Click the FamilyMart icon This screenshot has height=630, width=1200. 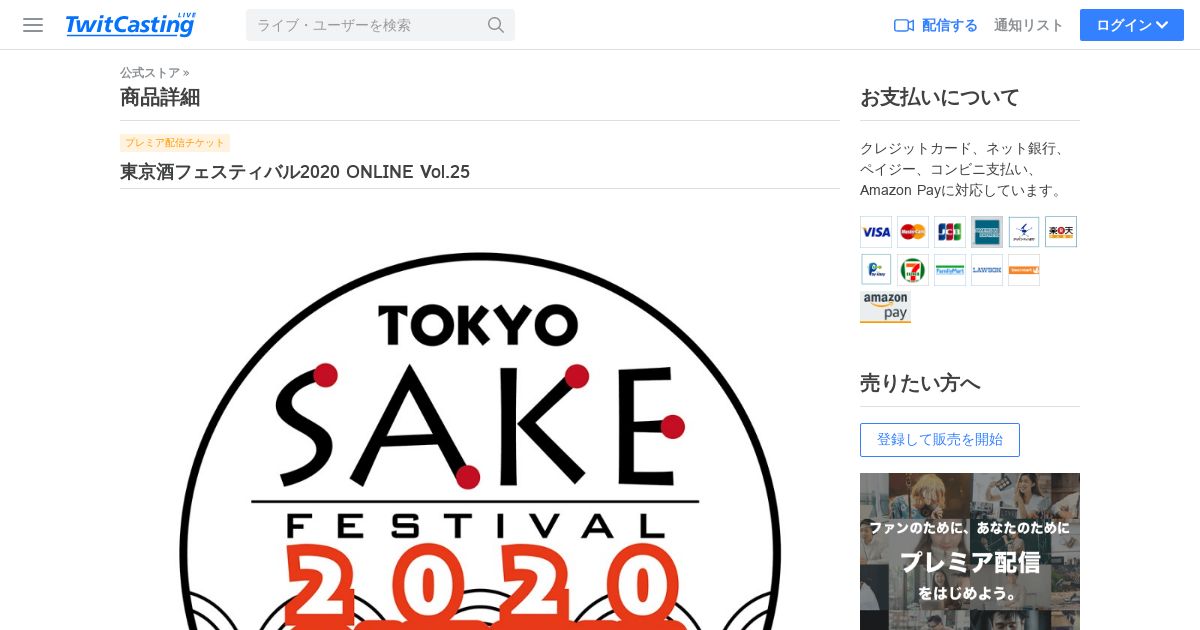pyautogui.click(x=950, y=270)
